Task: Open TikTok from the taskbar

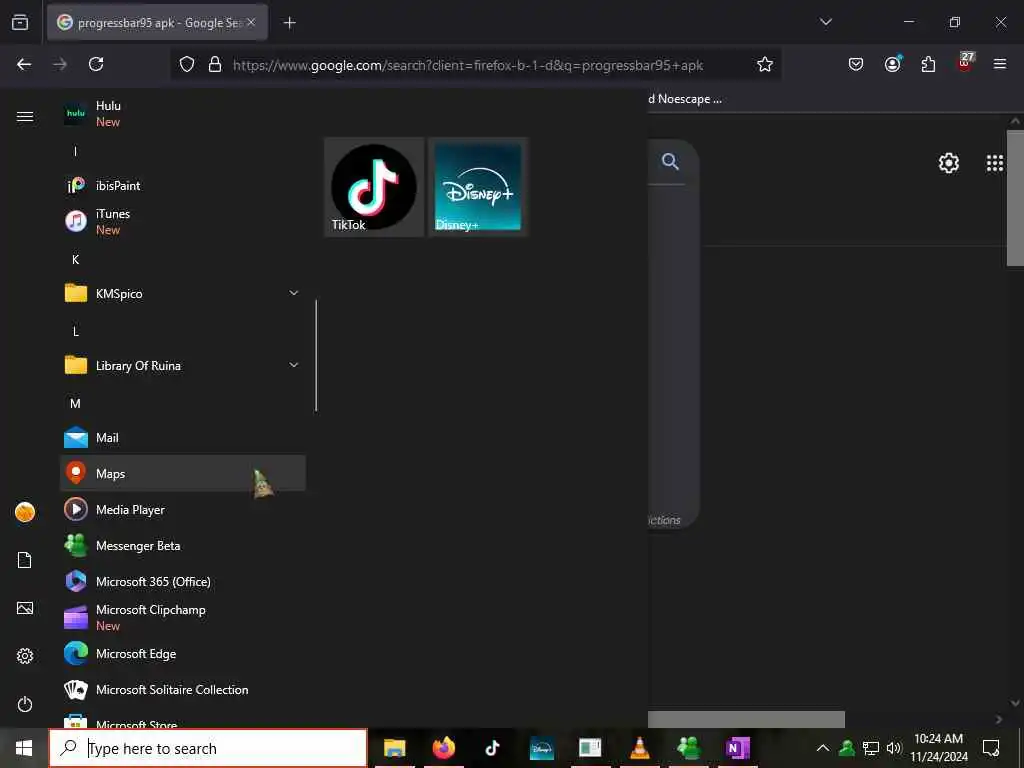Action: (492, 748)
